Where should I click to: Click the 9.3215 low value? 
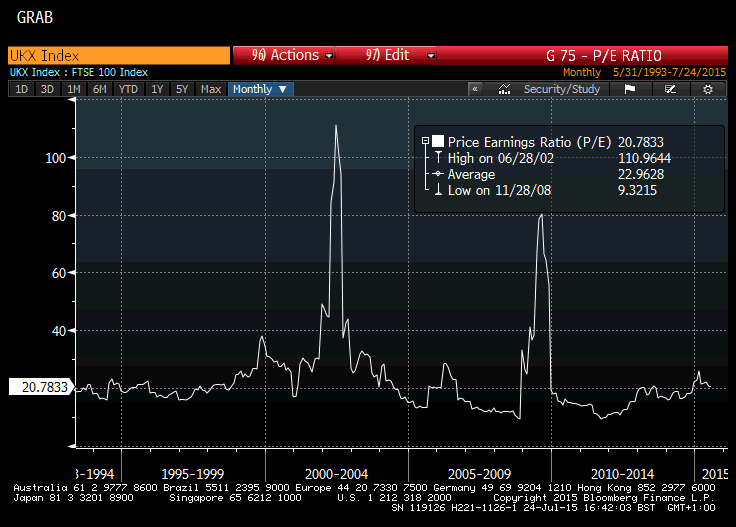[637, 190]
